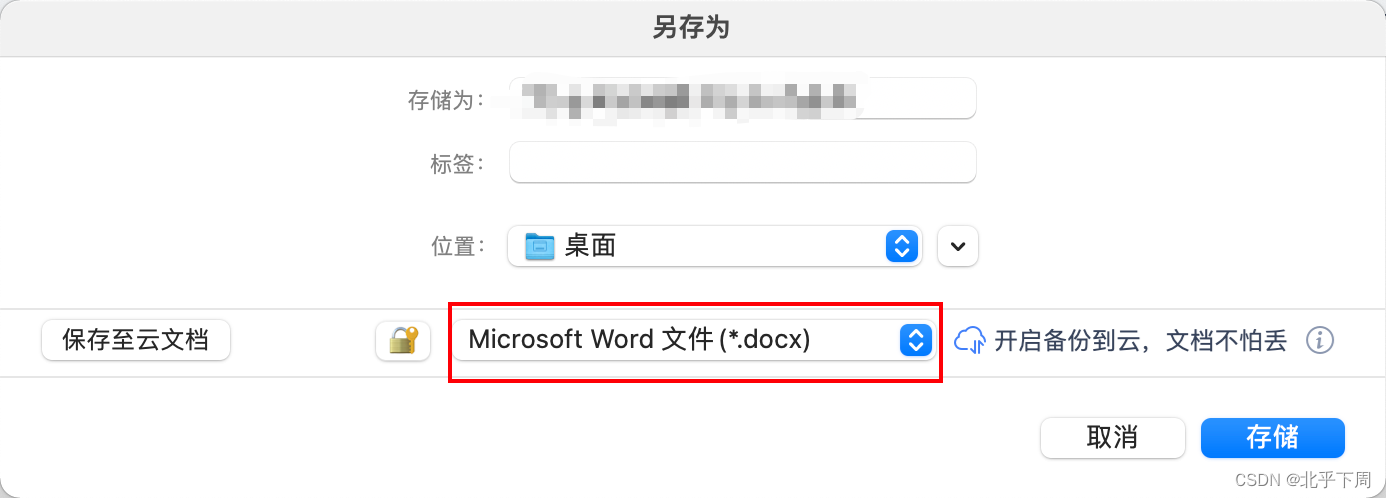
Task: Expand the full file browser chevron button
Action: click(x=958, y=246)
